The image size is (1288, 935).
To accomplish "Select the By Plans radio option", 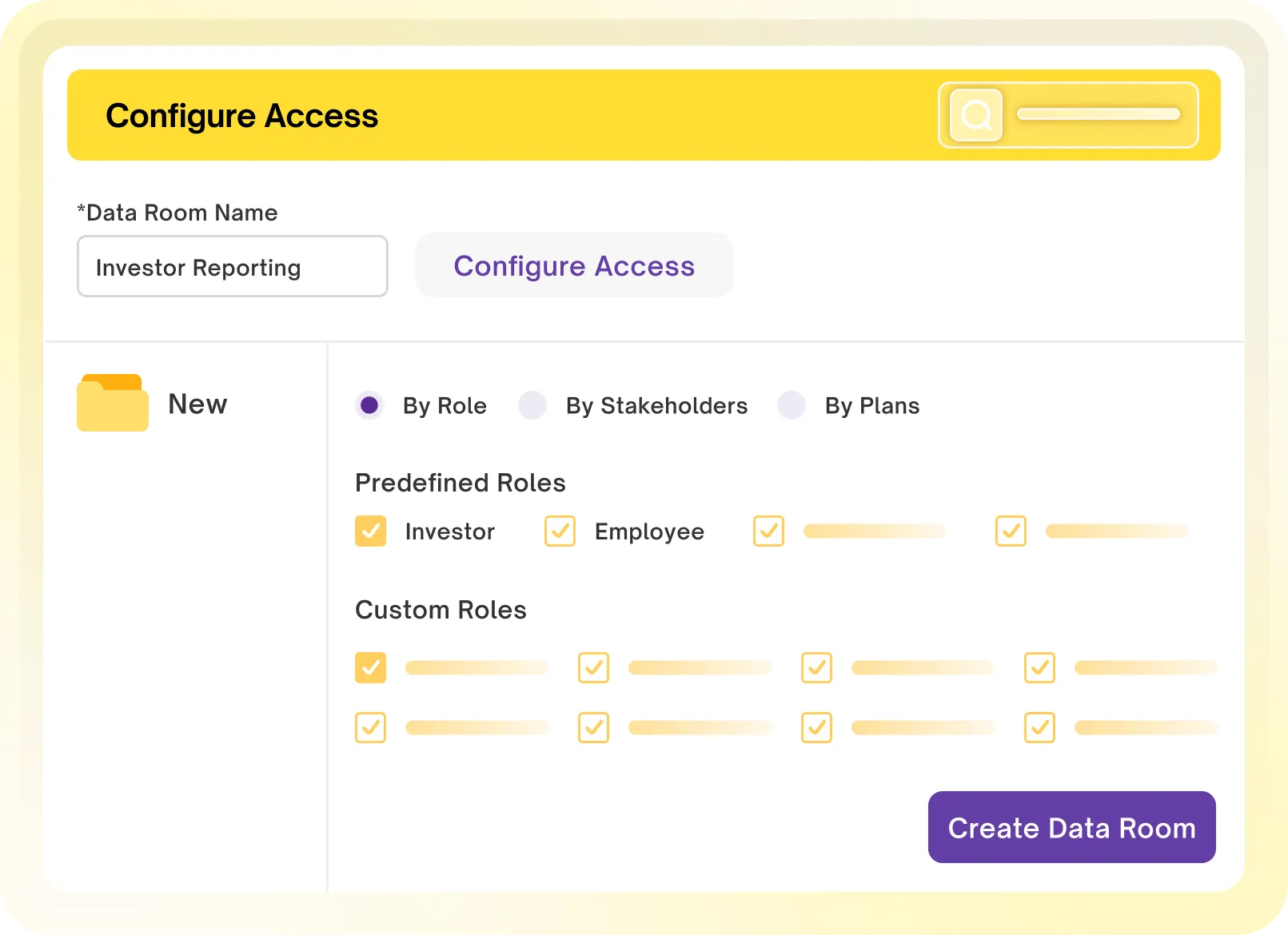I will click(792, 406).
